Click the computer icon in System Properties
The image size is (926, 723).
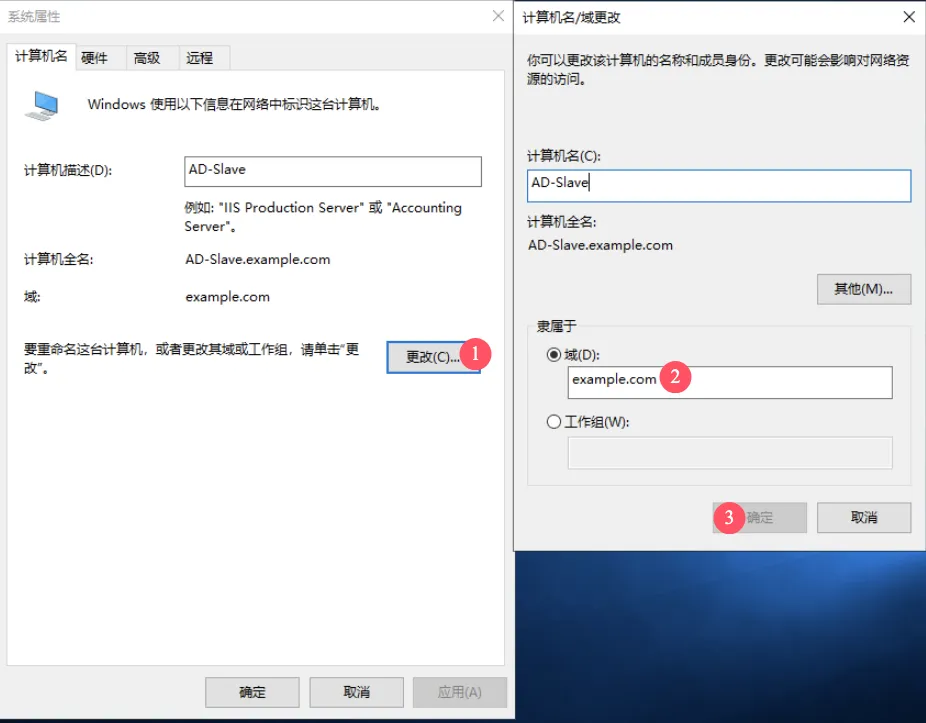pyautogui.click(x=41, y=106)
